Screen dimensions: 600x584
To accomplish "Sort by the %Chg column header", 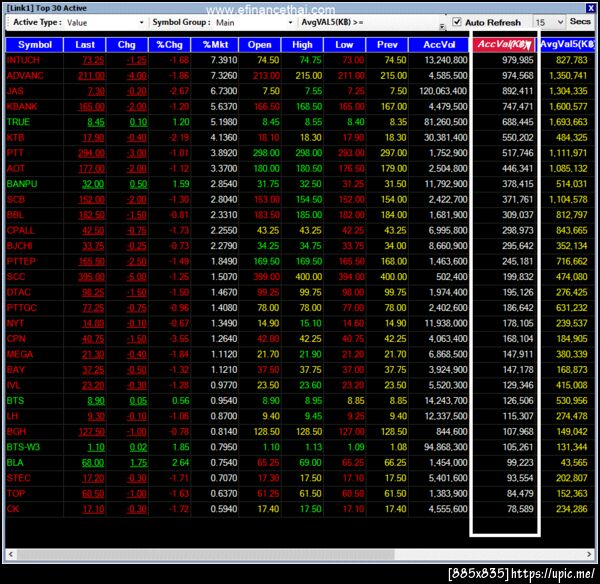I will coord(169,45).
